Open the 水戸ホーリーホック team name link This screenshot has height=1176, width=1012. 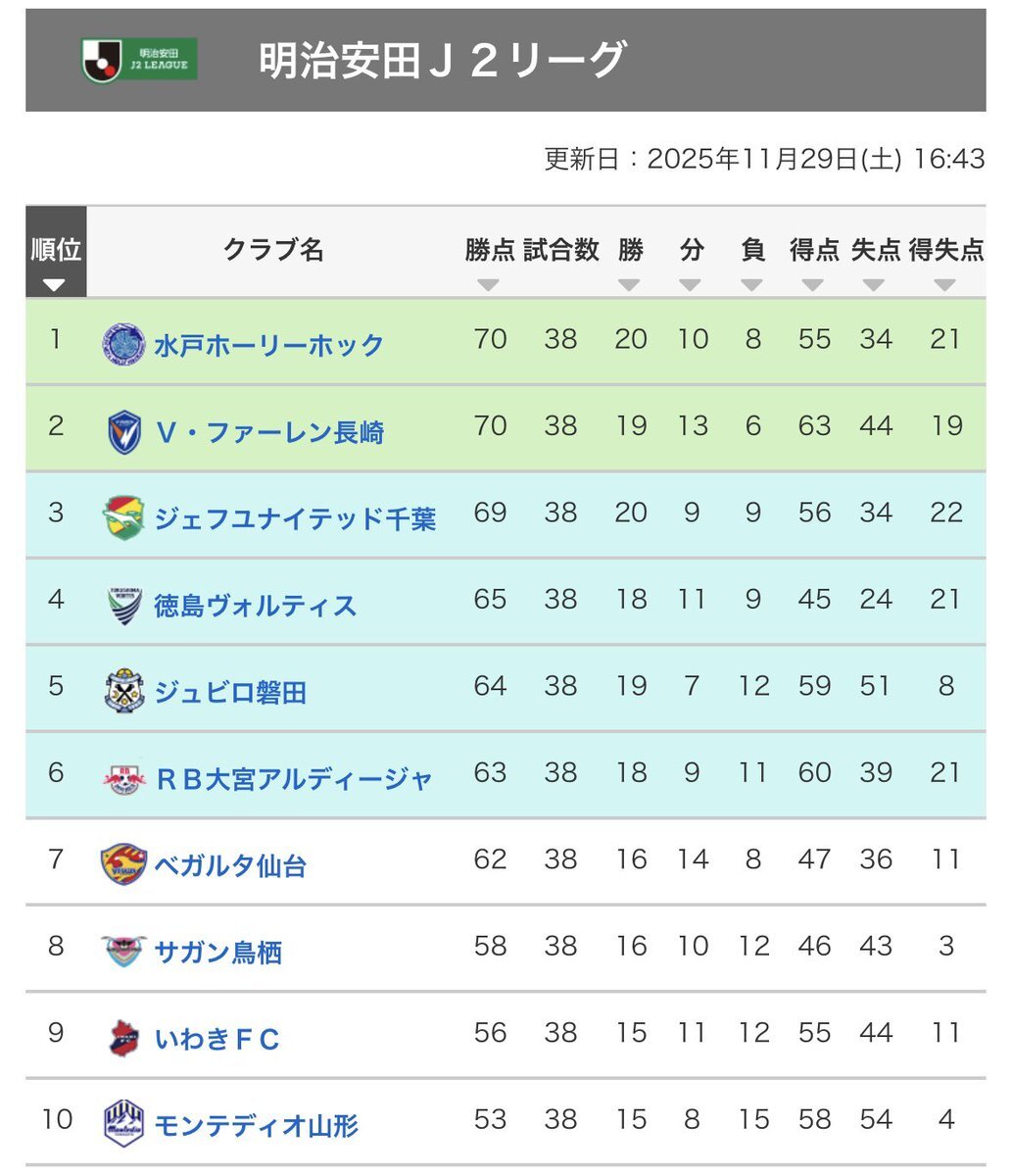pyautogui.click(x=268, y=345)
